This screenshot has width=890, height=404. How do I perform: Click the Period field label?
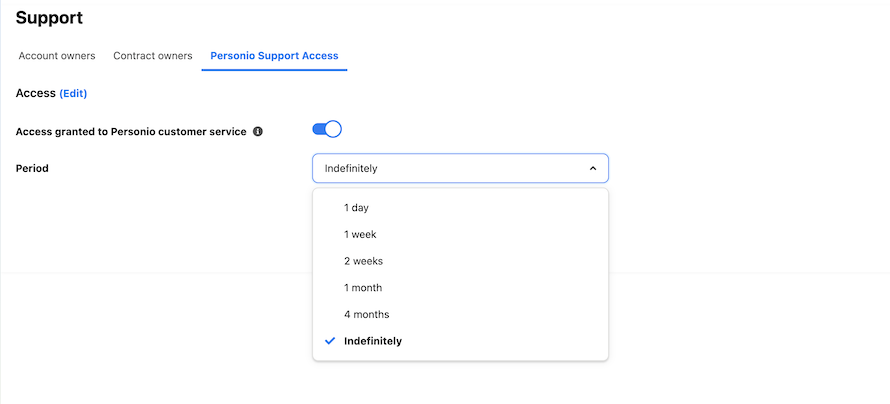click(32, 169)
